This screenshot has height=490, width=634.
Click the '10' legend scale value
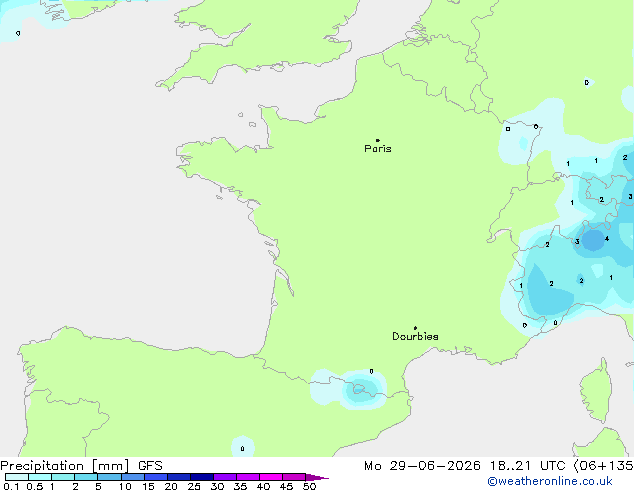point(125,486)
